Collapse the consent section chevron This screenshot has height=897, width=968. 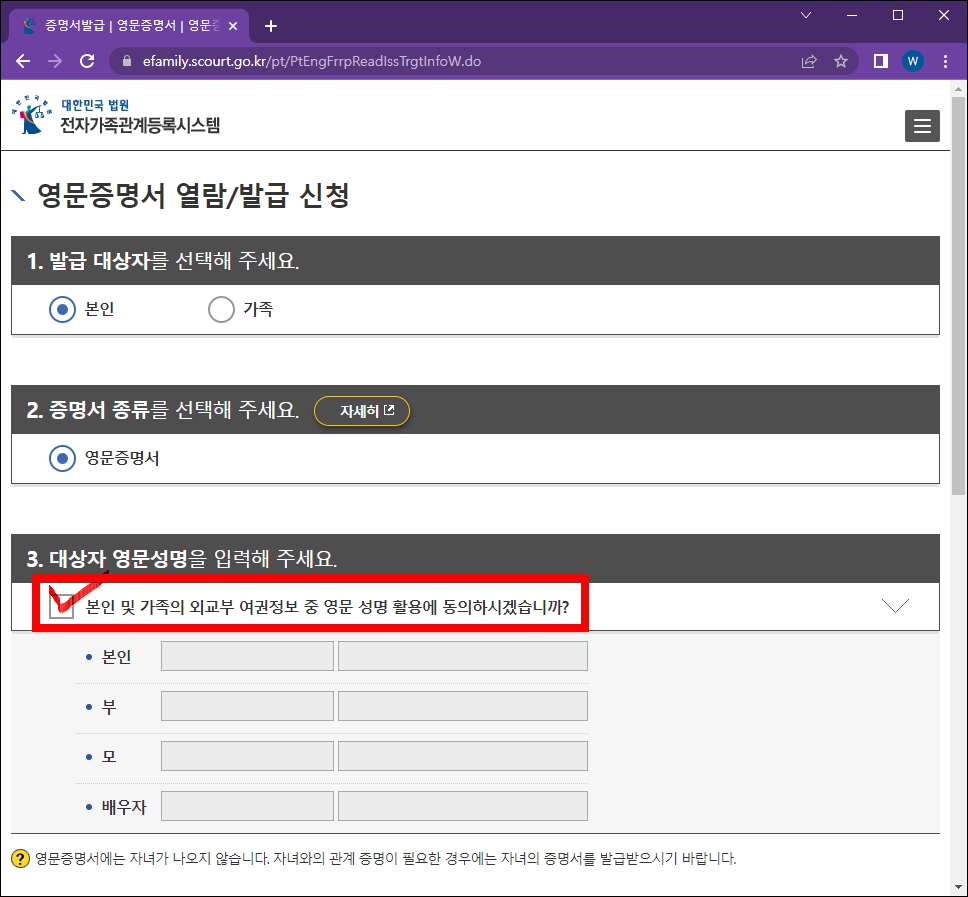[x=896, y=604]
